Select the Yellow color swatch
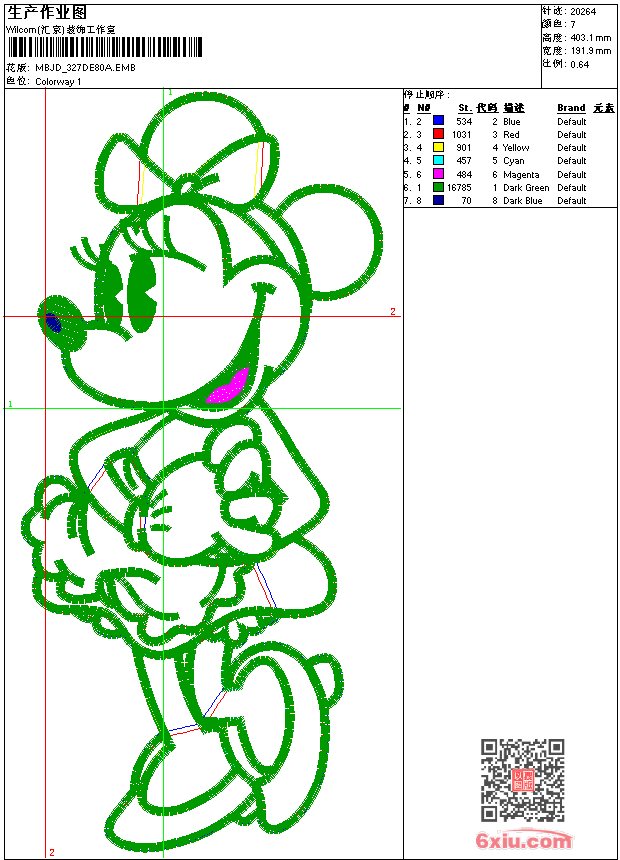The height and width of the screenshot is (860, 620). (438, 147)
